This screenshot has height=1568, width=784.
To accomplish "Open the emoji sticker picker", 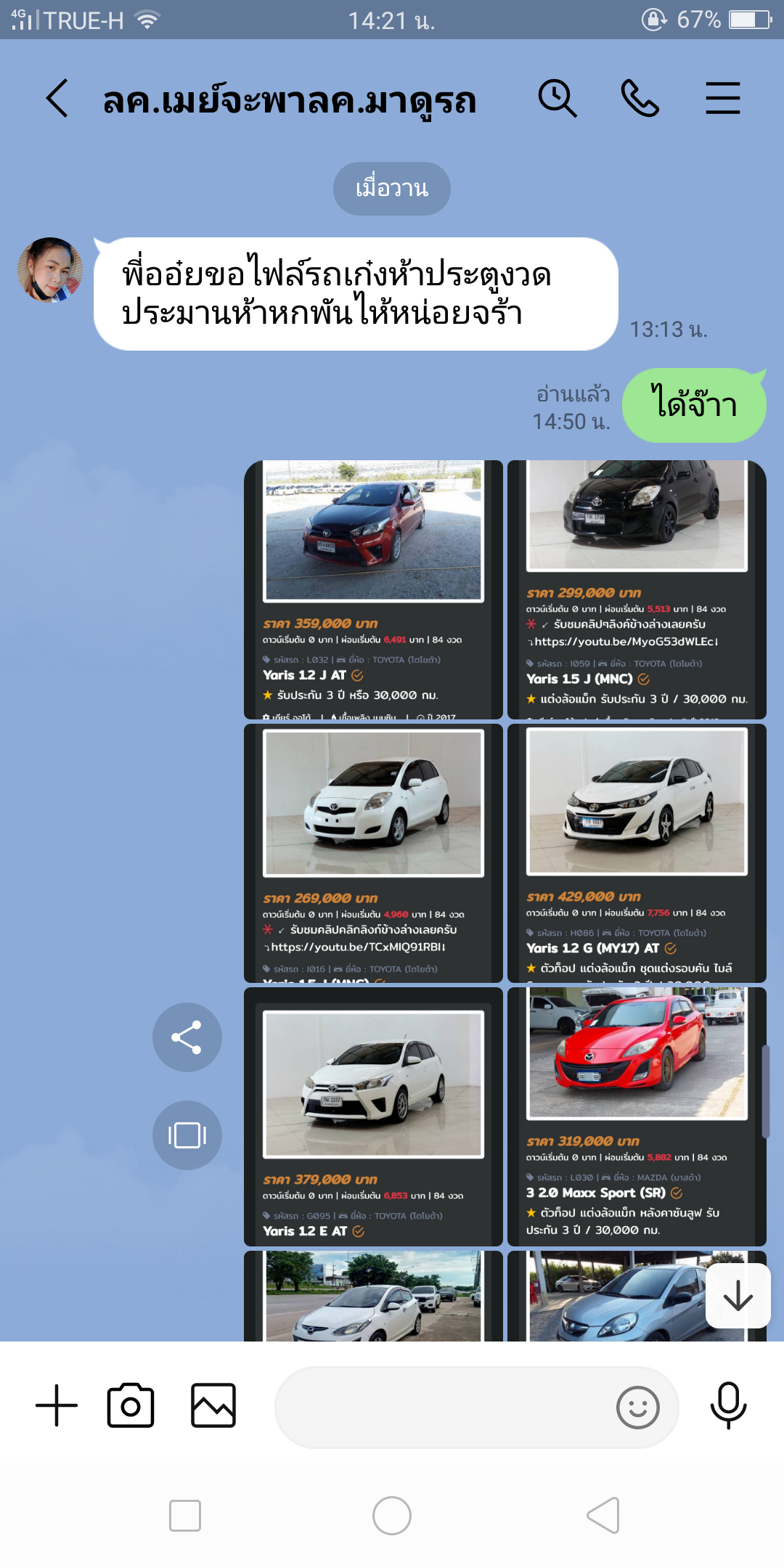I will click(638, 1408).
